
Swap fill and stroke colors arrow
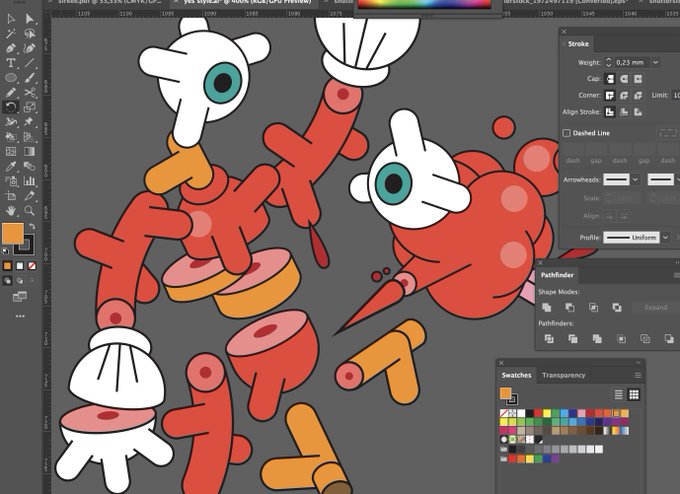(x=32, y=226)
